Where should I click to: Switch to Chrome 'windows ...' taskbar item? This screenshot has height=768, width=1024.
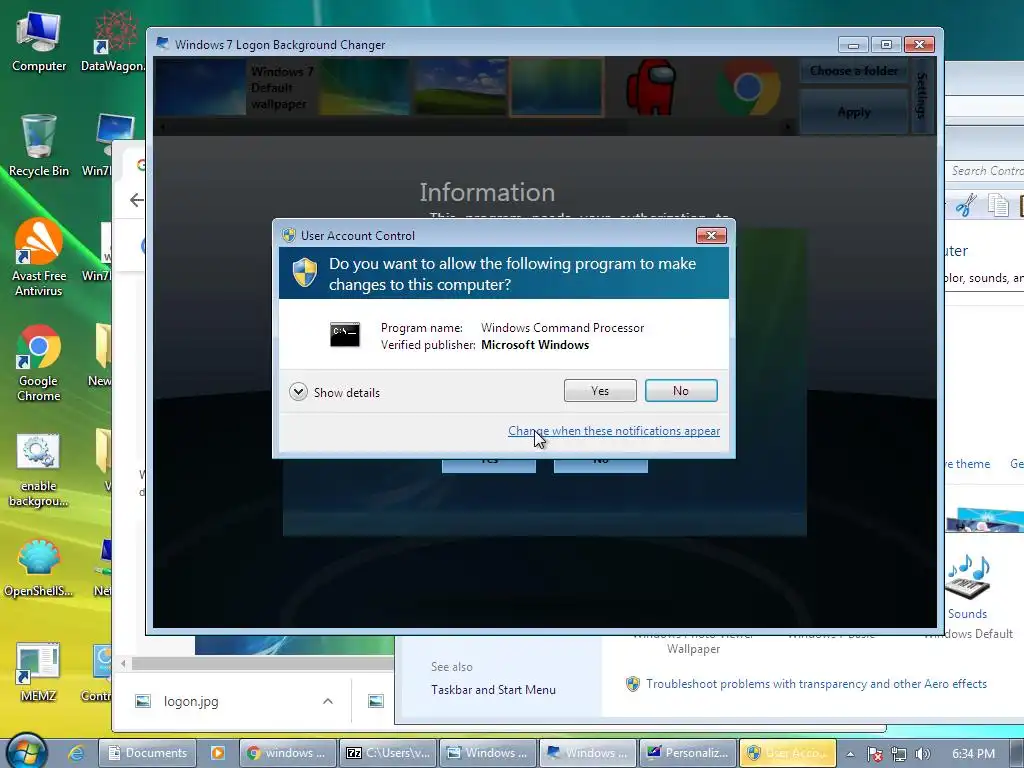[288, 753]
